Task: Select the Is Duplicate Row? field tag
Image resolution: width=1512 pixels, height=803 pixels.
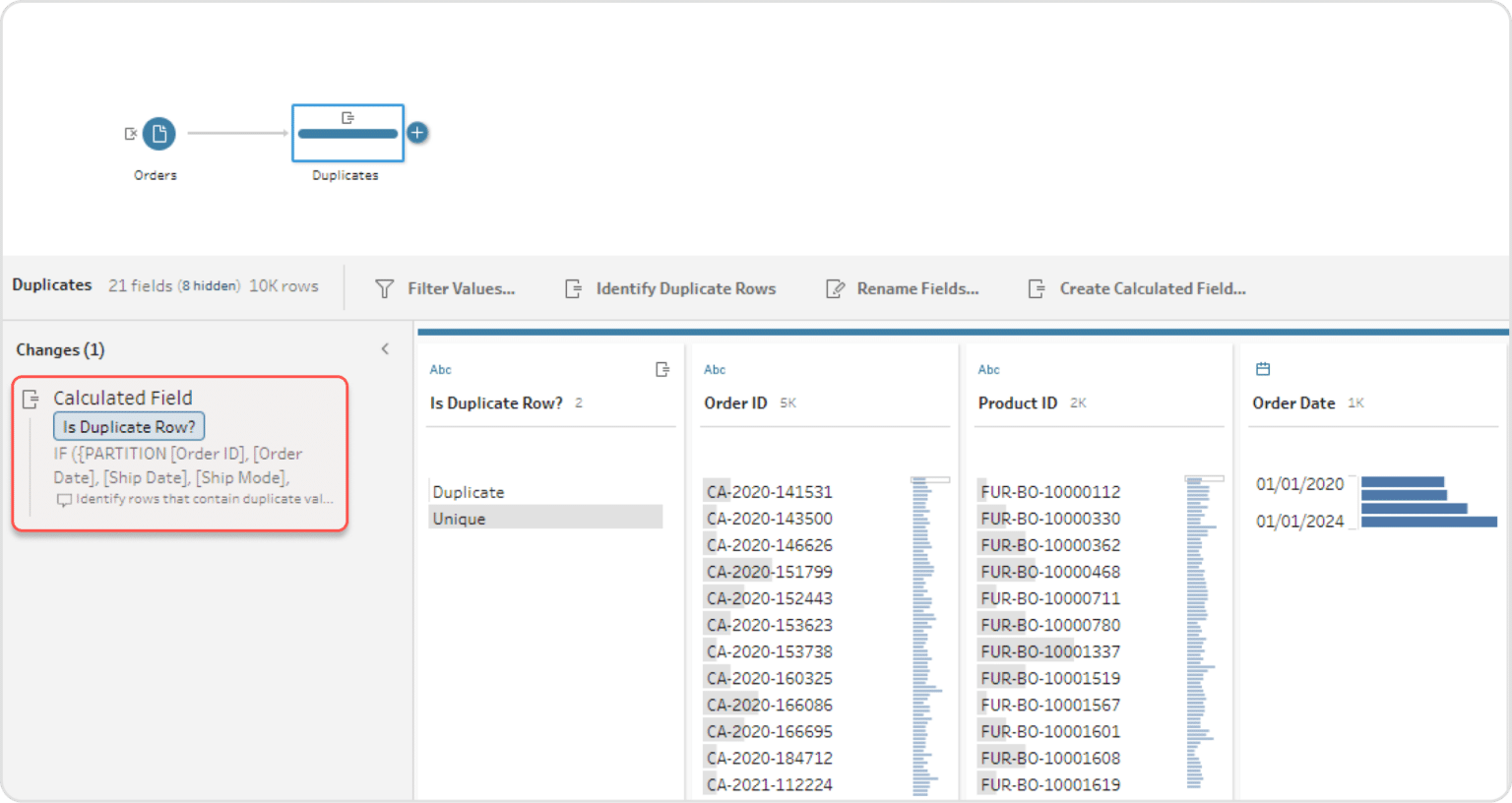Action: point(129,427)
